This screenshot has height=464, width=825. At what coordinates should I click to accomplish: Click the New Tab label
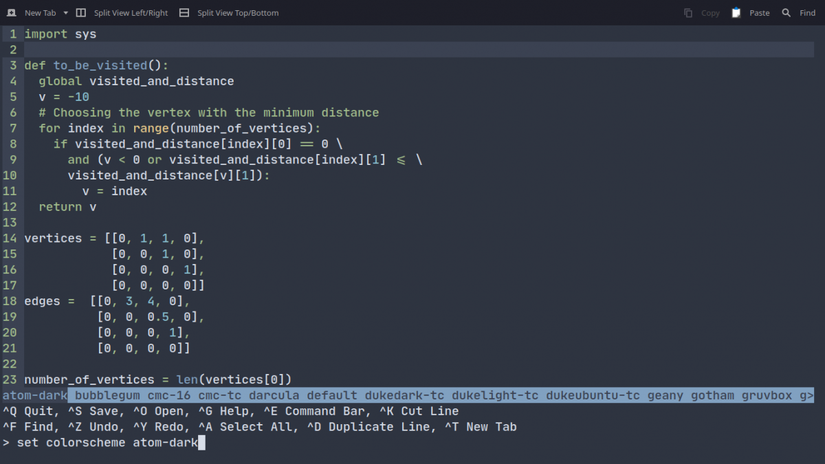click(x=40, y=13)
